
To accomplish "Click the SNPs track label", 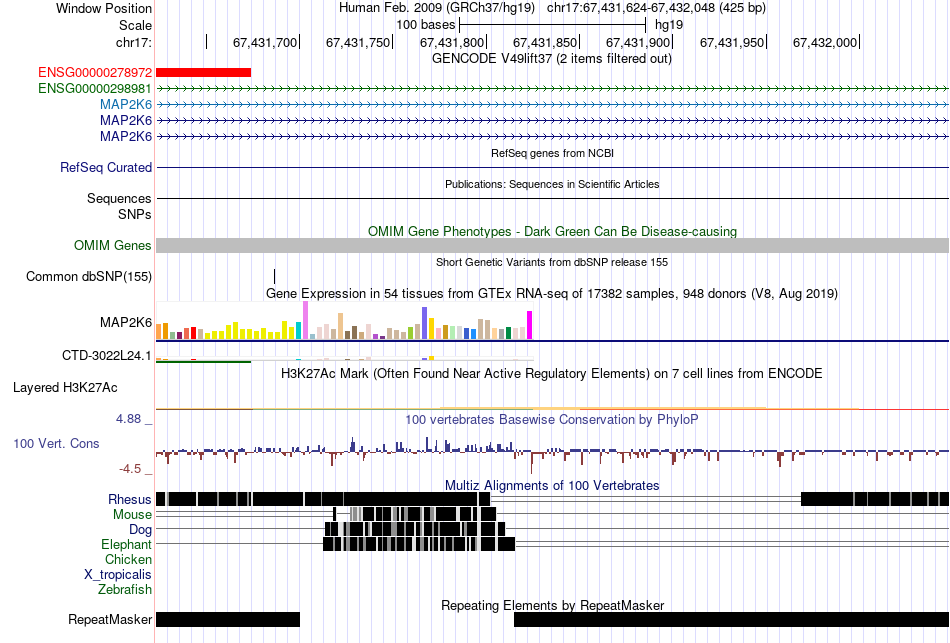I will (x=135, y=215).
